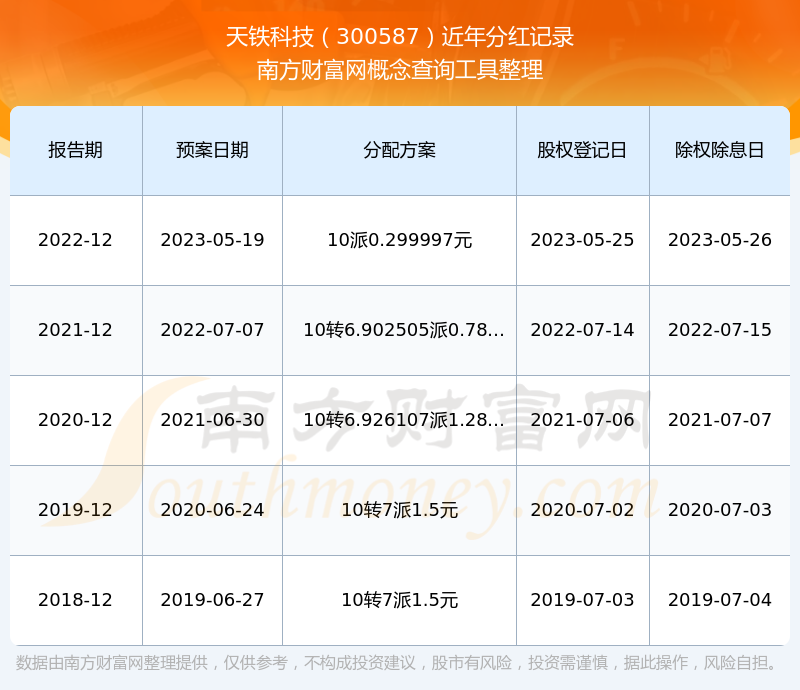The width and height of the screenshot is (800, 690).
Task: Click proposal date 2019-06-27
Action: point(212,600)
